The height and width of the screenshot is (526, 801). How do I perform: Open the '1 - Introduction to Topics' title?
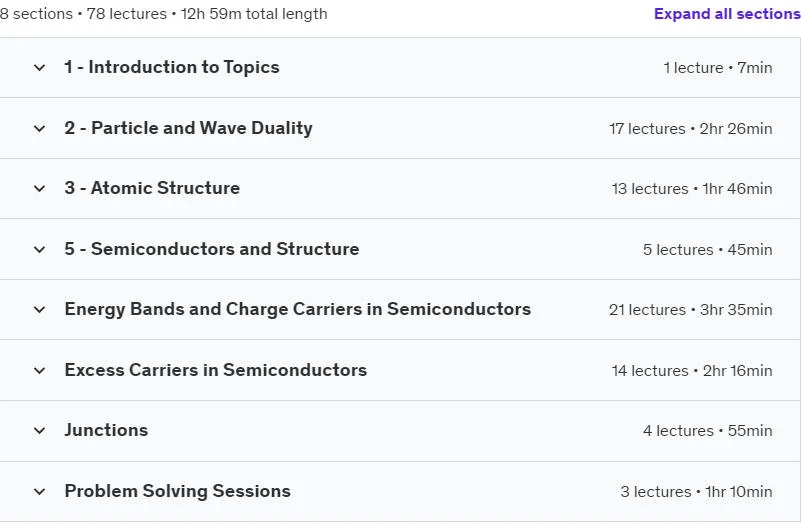172,67
